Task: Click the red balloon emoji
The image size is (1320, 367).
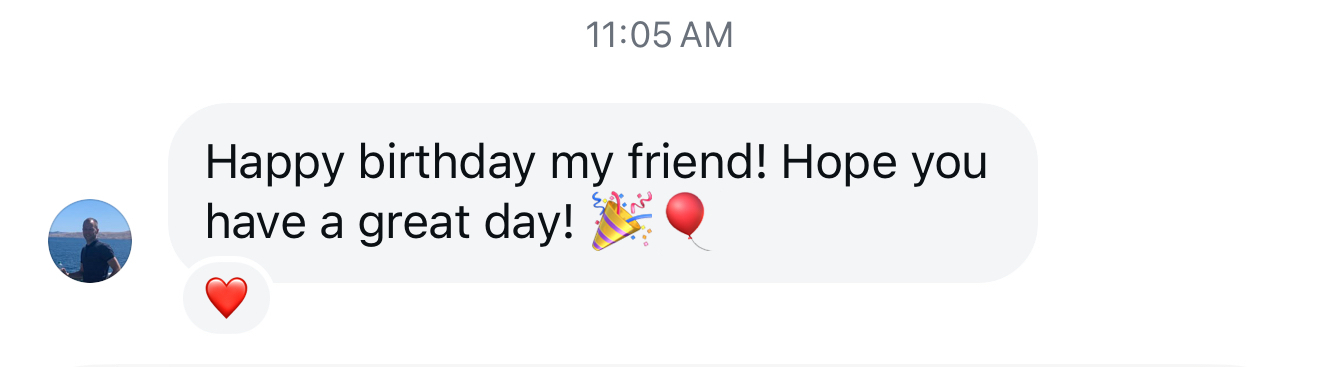Action: tap(686, 221)
